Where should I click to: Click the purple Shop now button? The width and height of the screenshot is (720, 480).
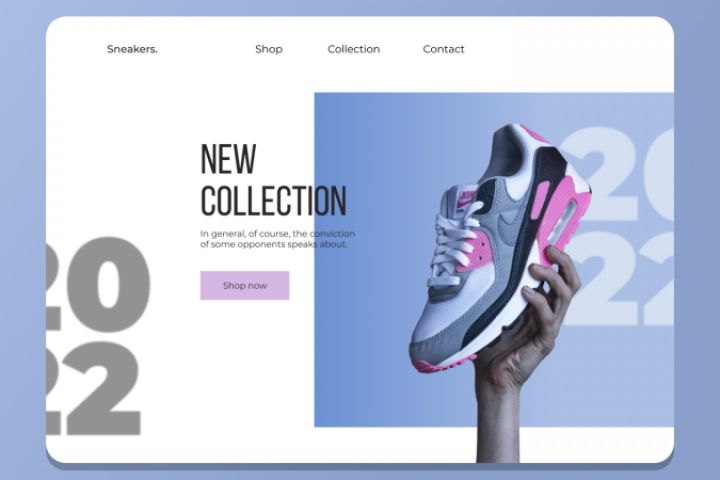pyautogui.click(x=245, y=285)
